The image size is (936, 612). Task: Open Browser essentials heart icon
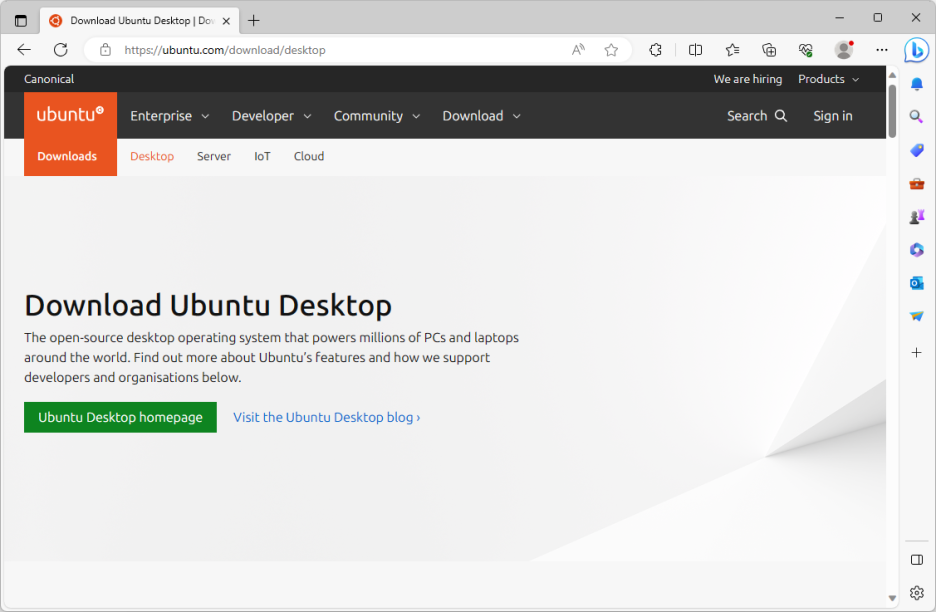[806, 50]
